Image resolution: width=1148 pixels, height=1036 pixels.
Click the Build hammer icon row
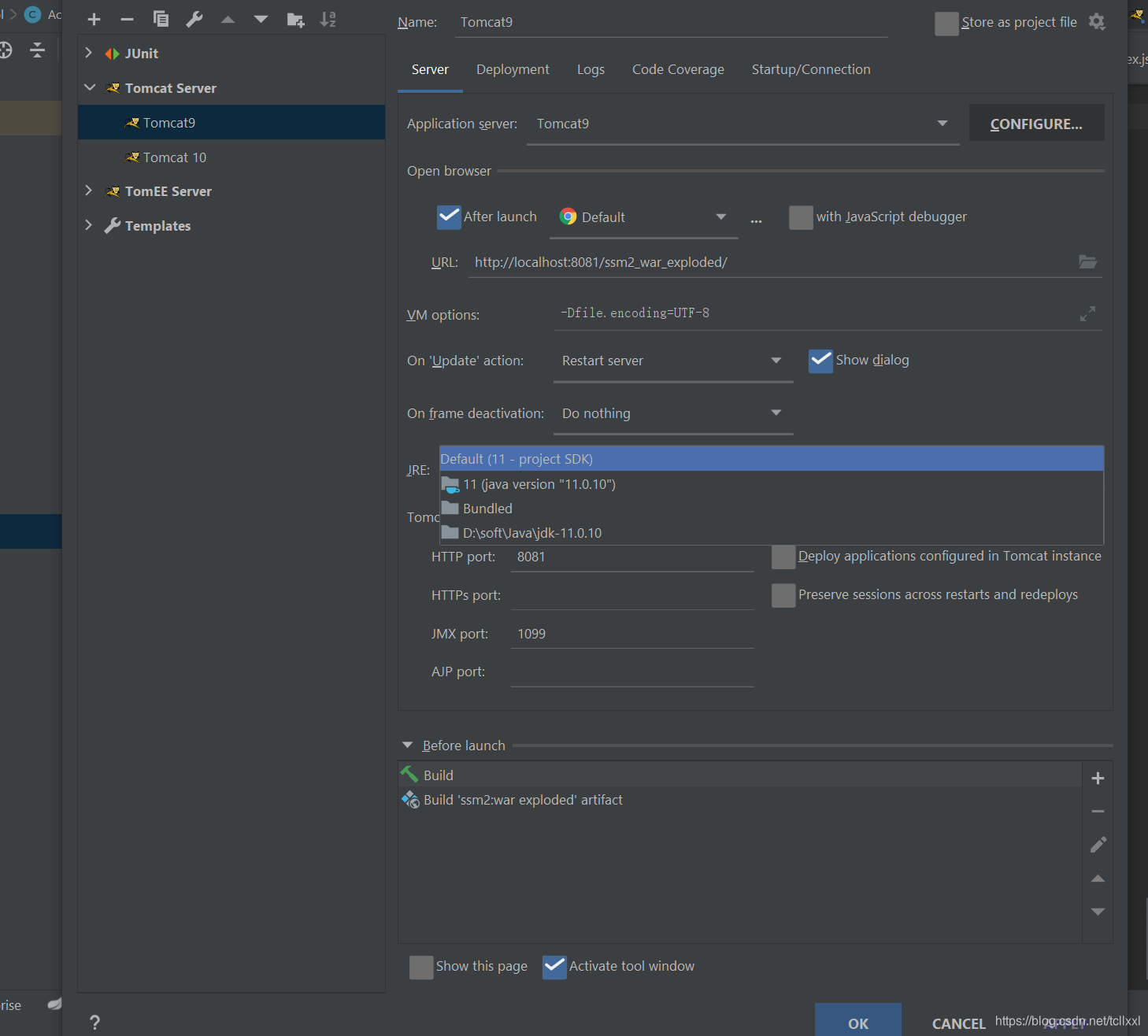[x=739, y=775]
